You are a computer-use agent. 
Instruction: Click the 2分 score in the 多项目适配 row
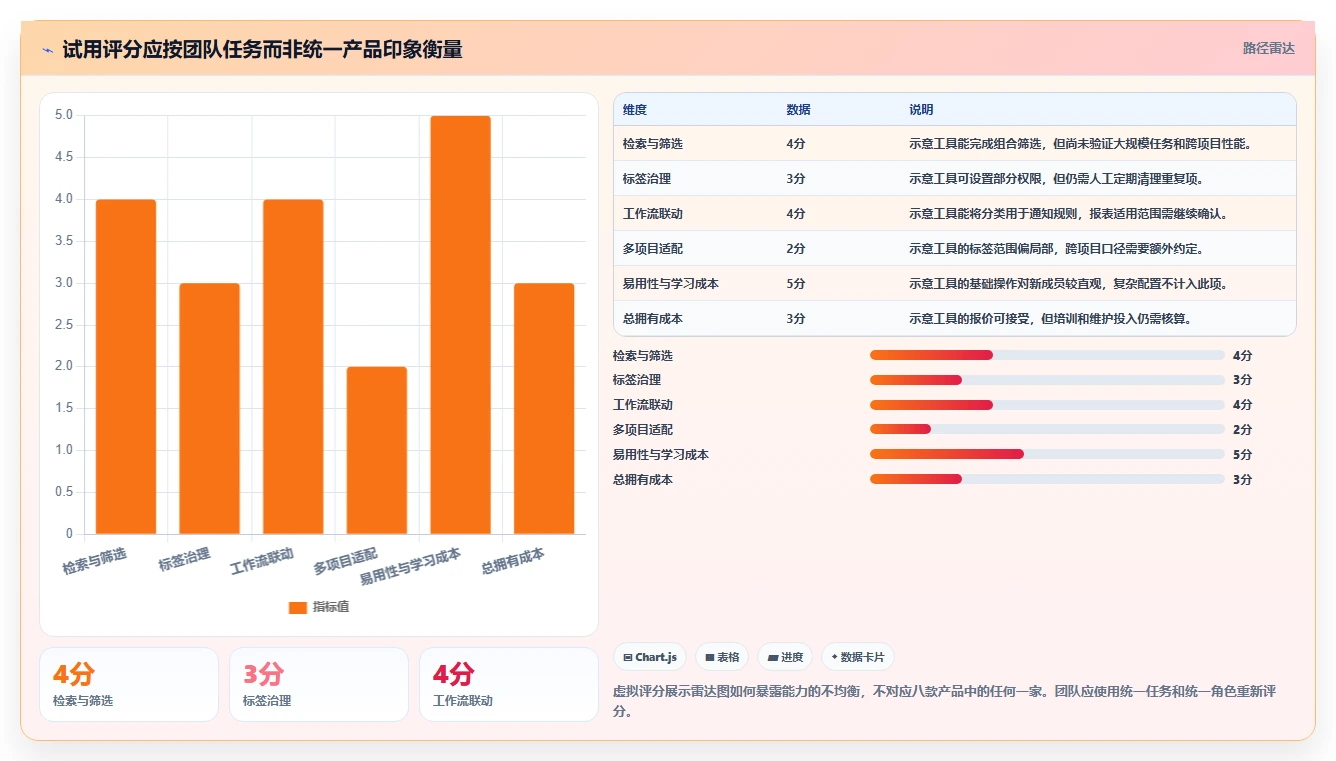[x=796, y=249]
